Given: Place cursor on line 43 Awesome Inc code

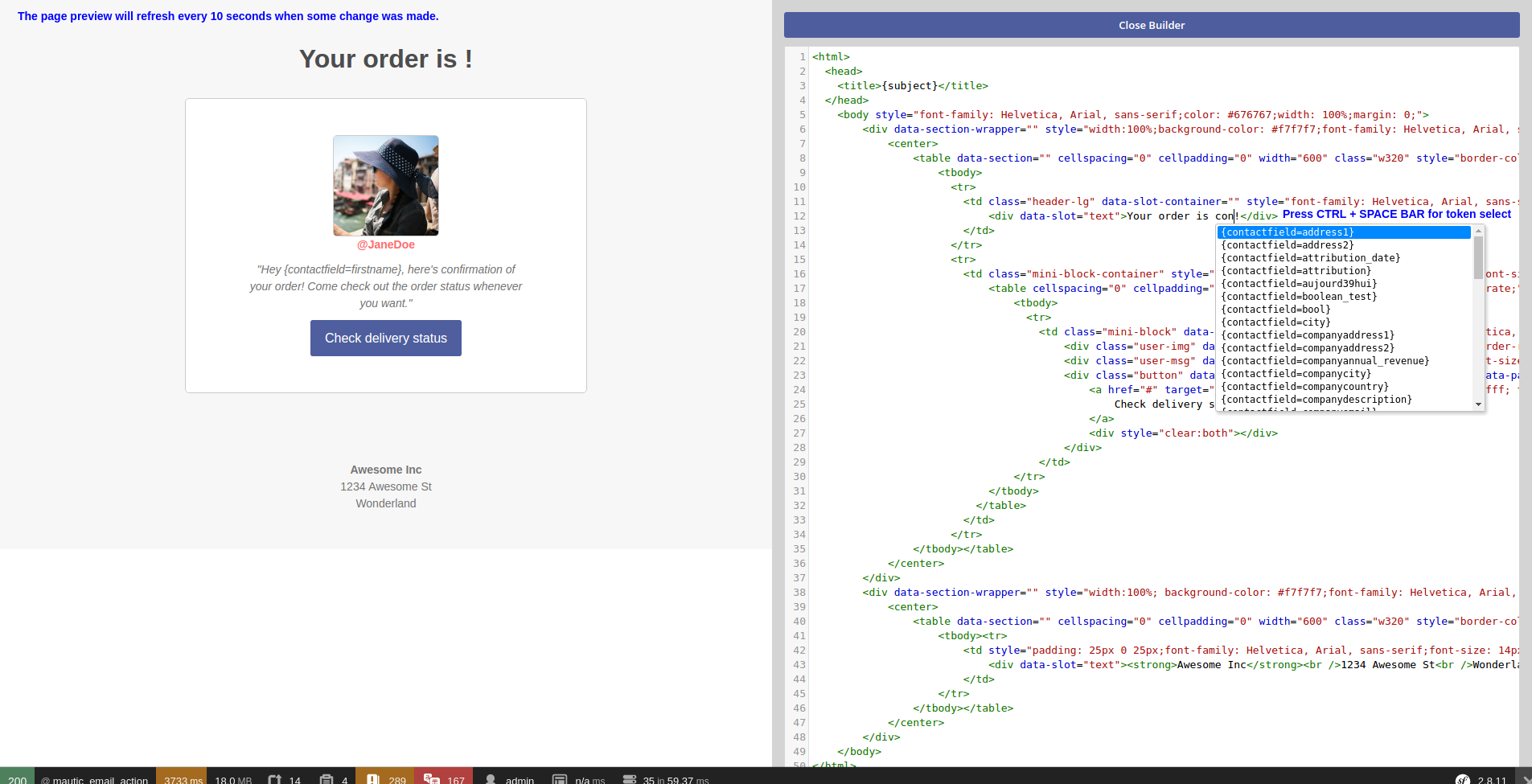Looking at the screenshot, I should 1211,665.
